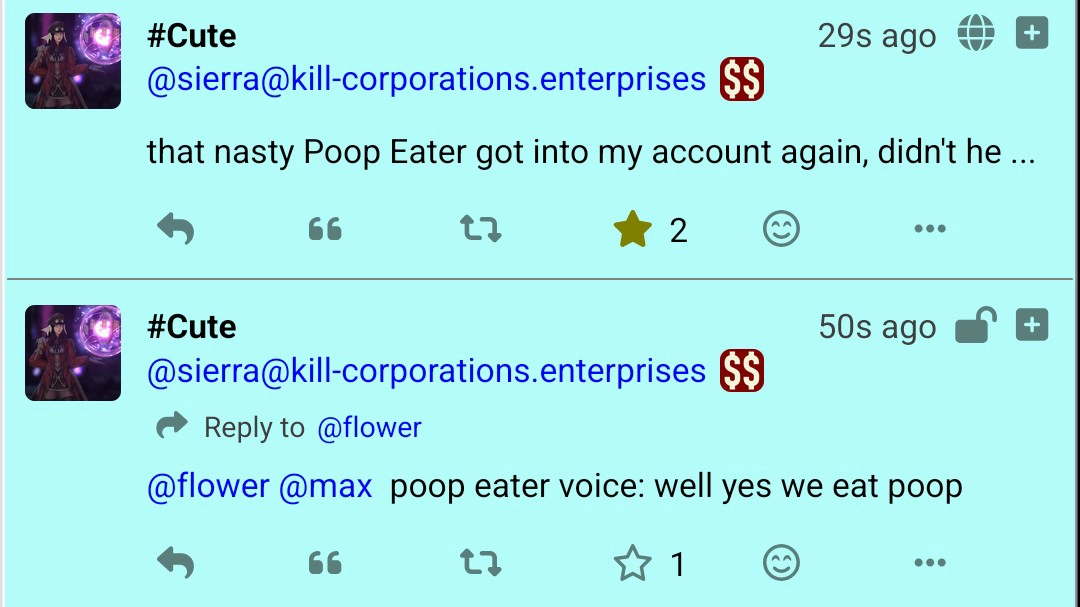Quote the 'poop eater voice' post
This screenshot has width=1080, height=607.
click(x=325, y=564)
